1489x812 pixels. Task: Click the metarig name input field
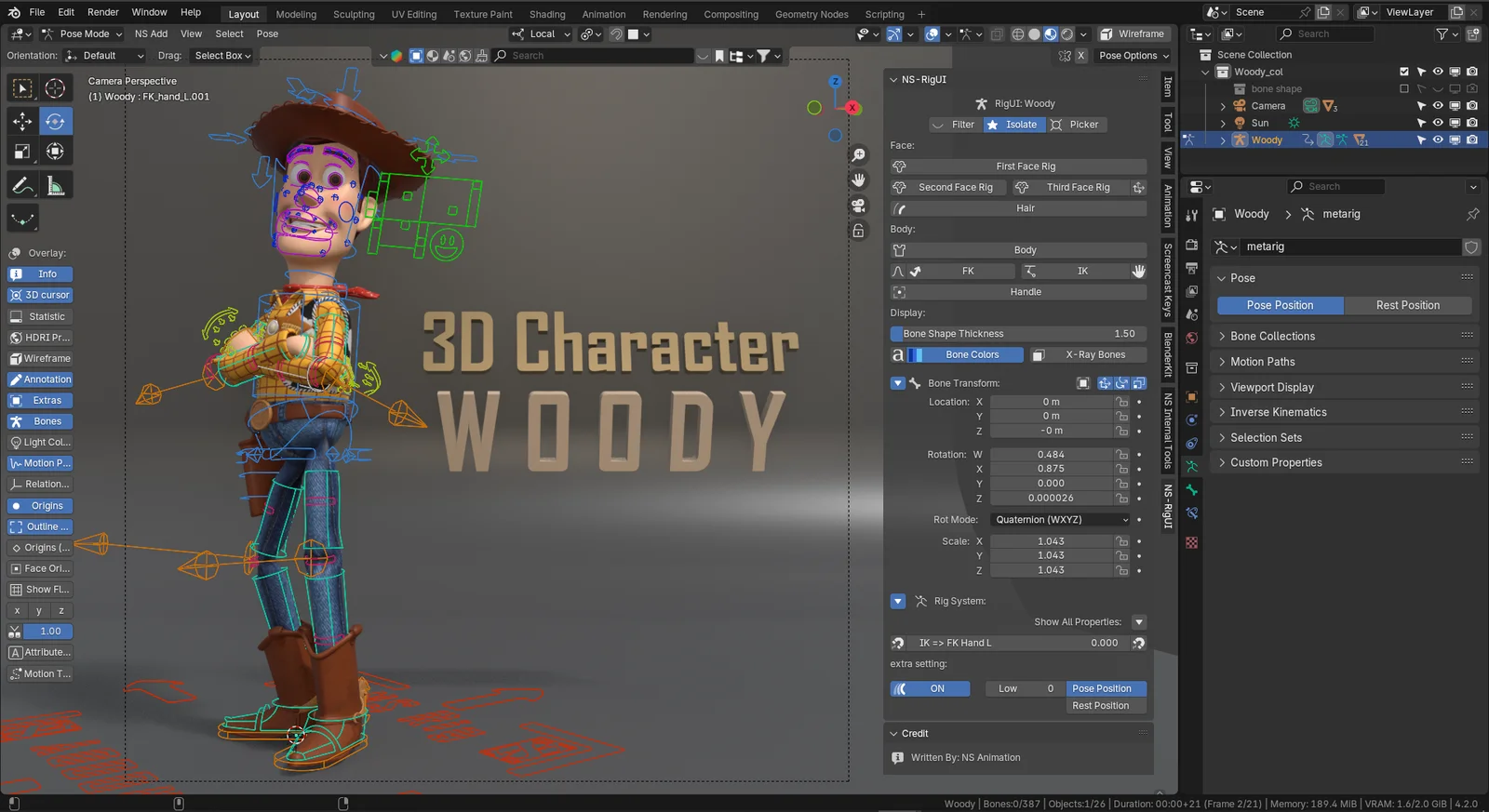tap(1349, 246)
